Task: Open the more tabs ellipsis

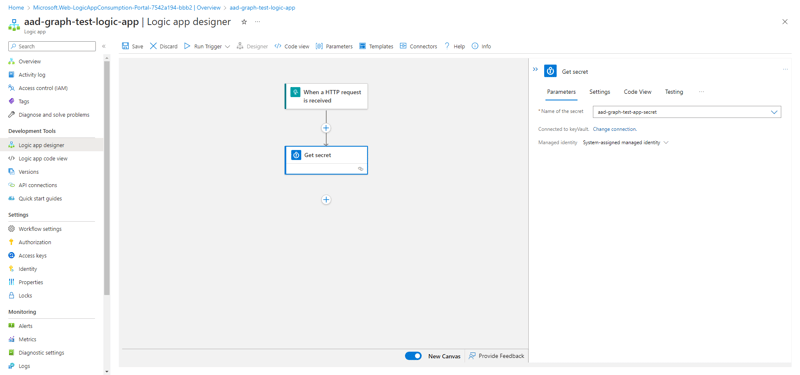Action: pyautogui.click(x=702, y=92)
